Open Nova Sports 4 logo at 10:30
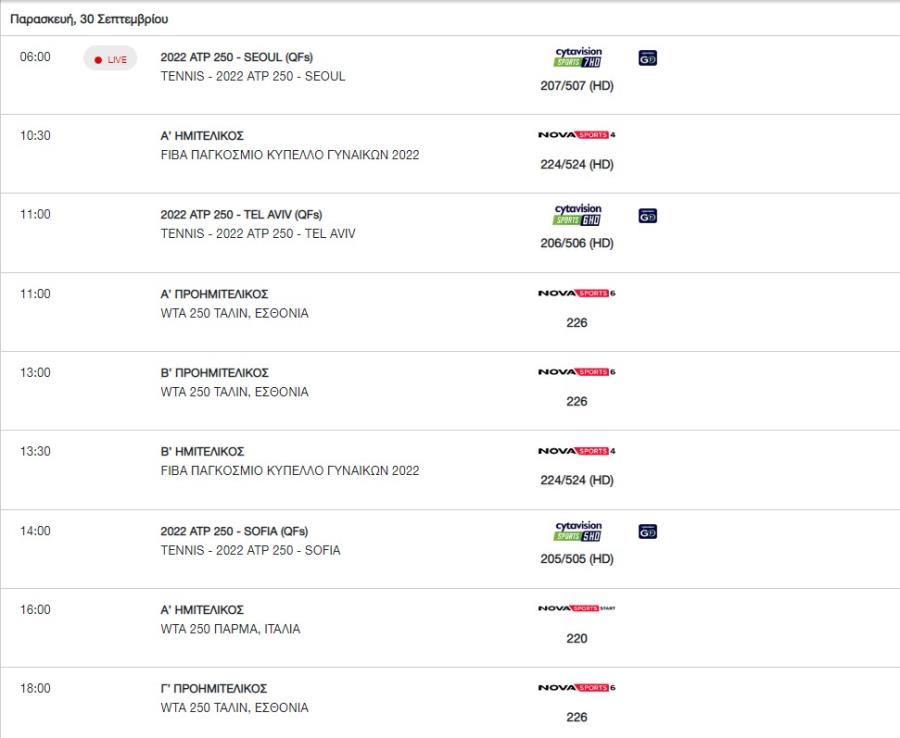 (x=576, y=135)
